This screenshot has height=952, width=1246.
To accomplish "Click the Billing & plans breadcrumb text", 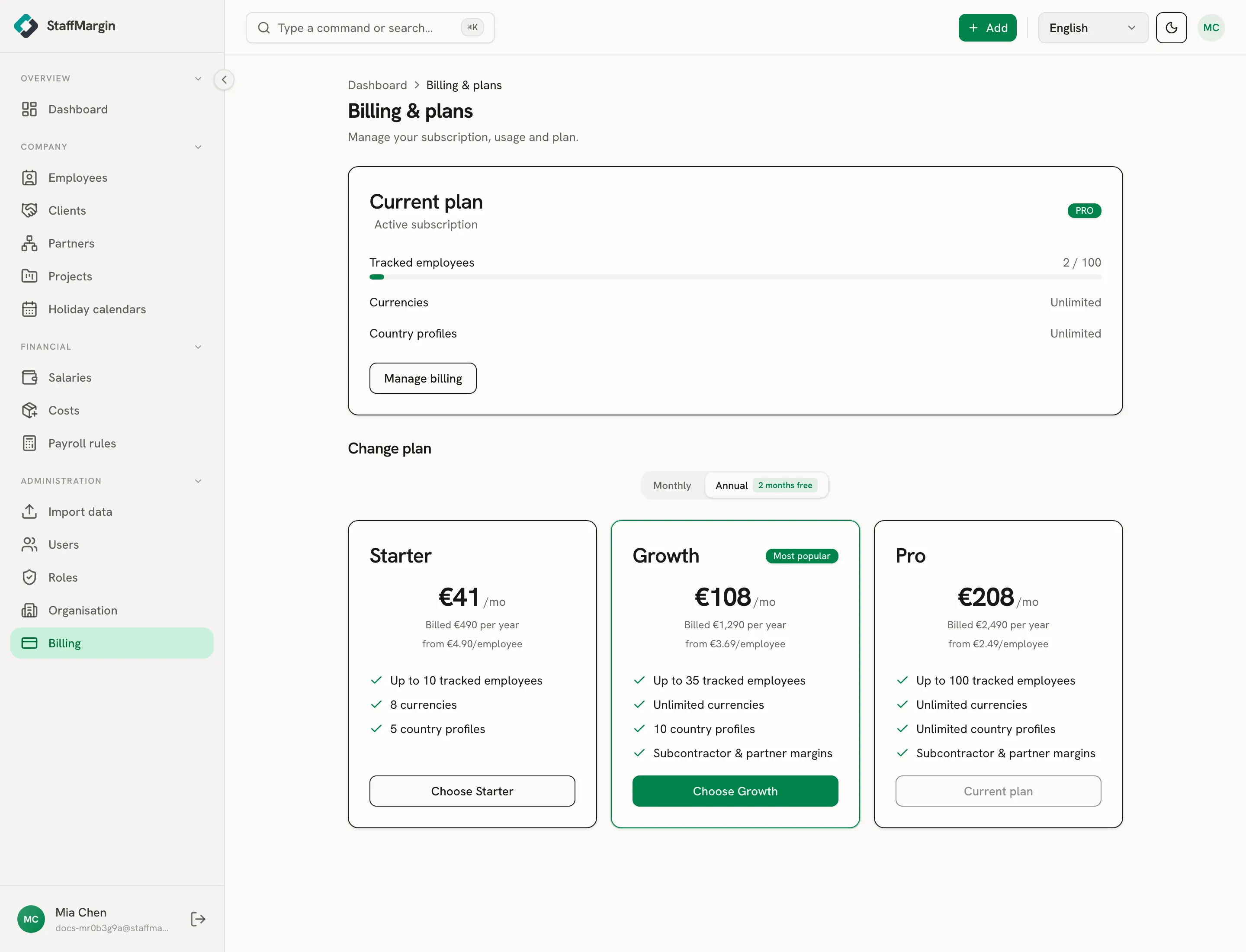I will [x=463, y=85].
